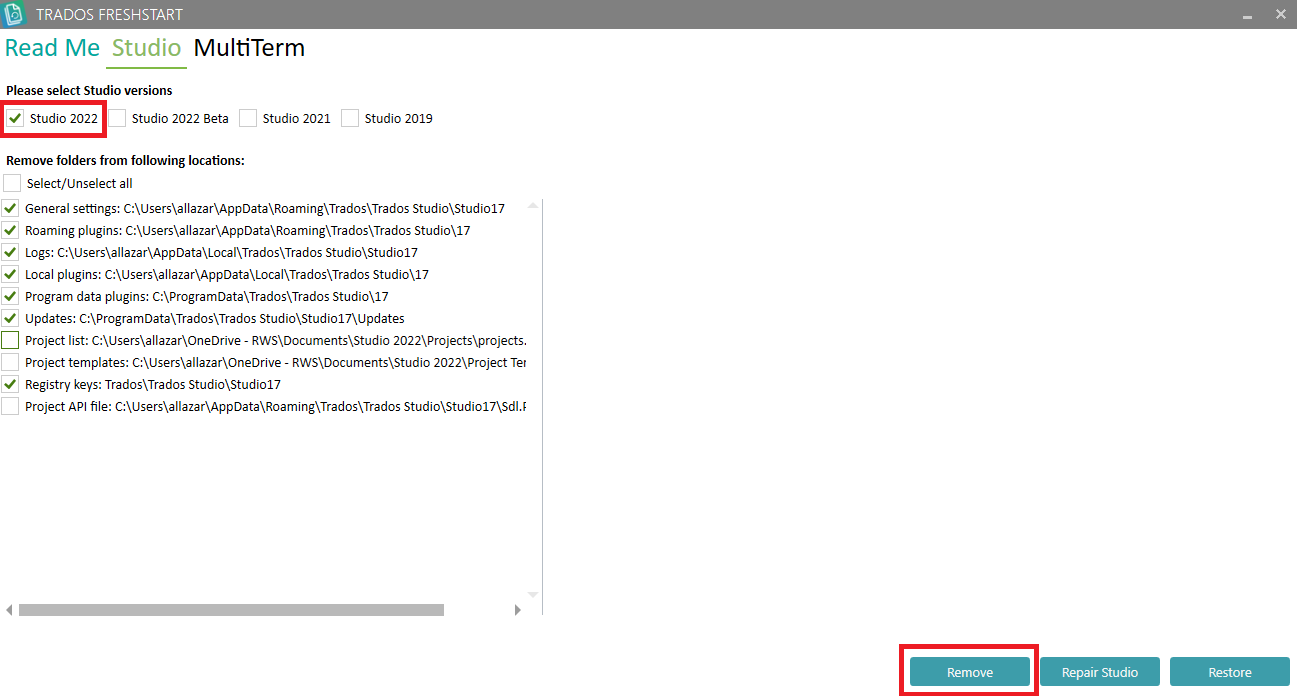
Task: Click the Trados Freshstart app icon
Action: click(14, 14)
